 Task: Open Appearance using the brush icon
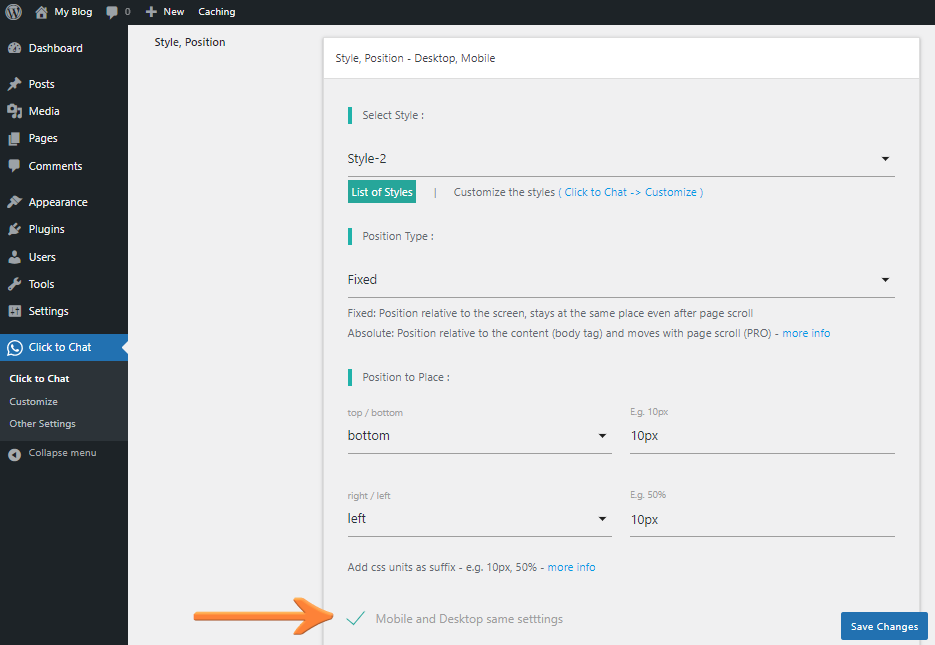[15, 201]
